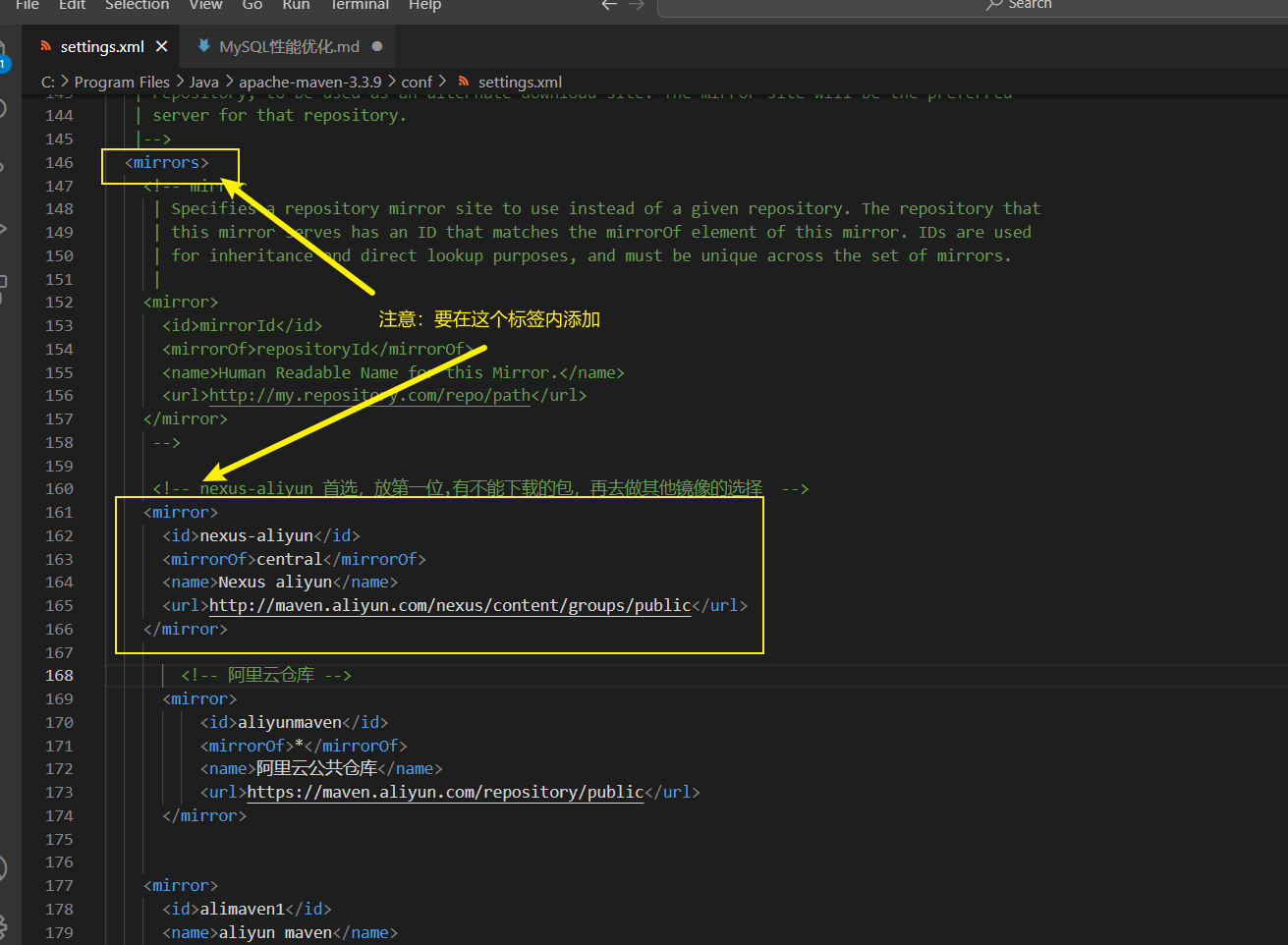Image resolution: width=1288 pixels, height=945 pixels.
Task: Click the 'aliyun maven' name on line 179
Action: tap(275, 933)
